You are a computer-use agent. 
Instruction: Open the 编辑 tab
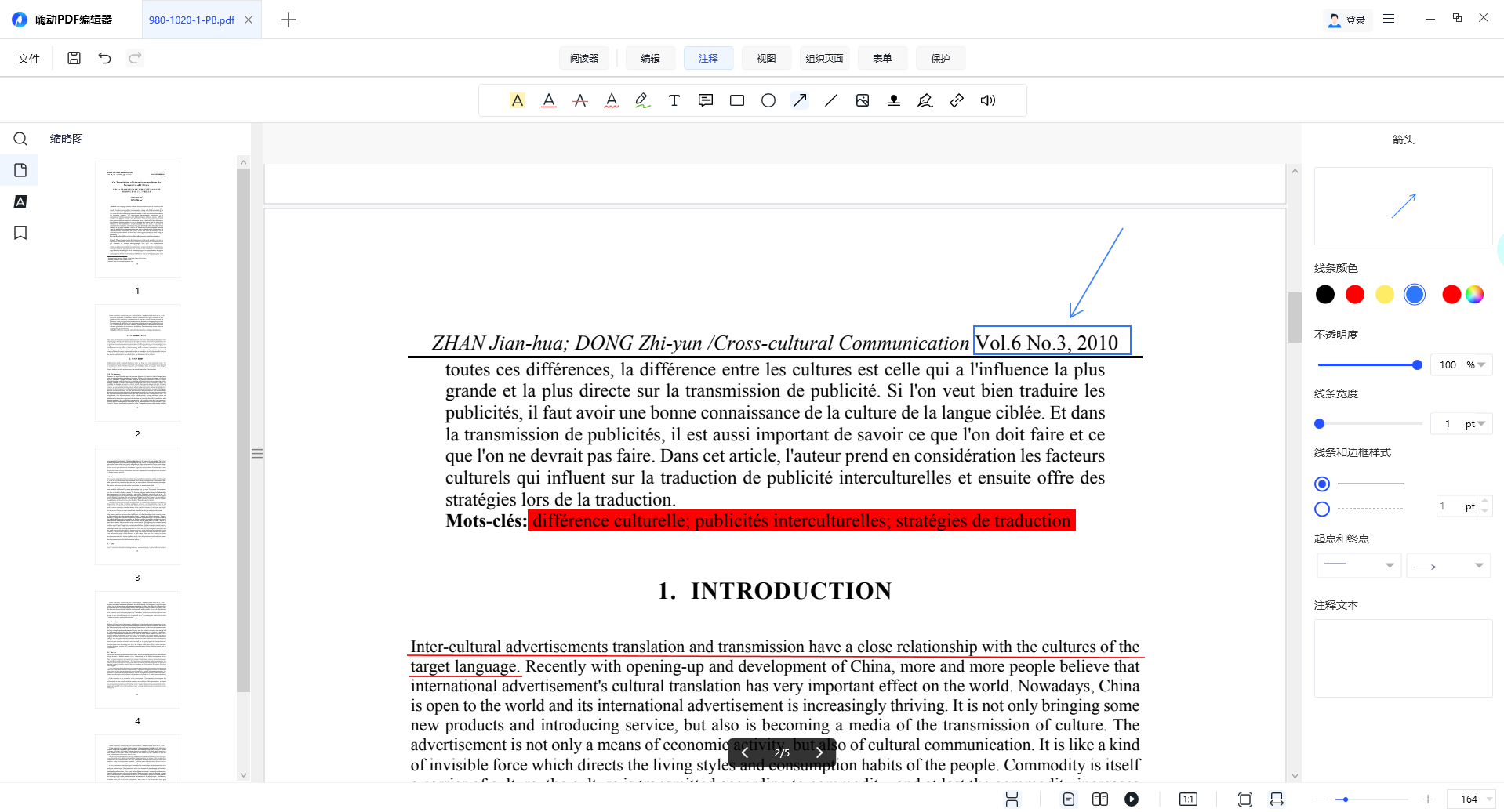pos(650,58)
